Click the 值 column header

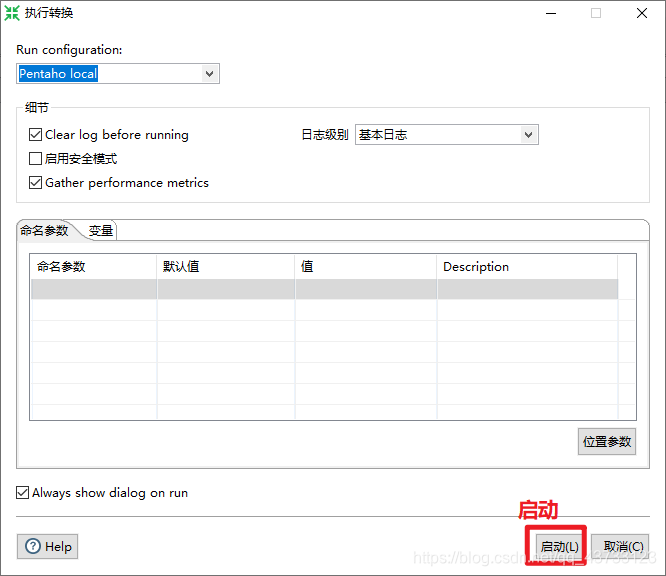point(366,267)
